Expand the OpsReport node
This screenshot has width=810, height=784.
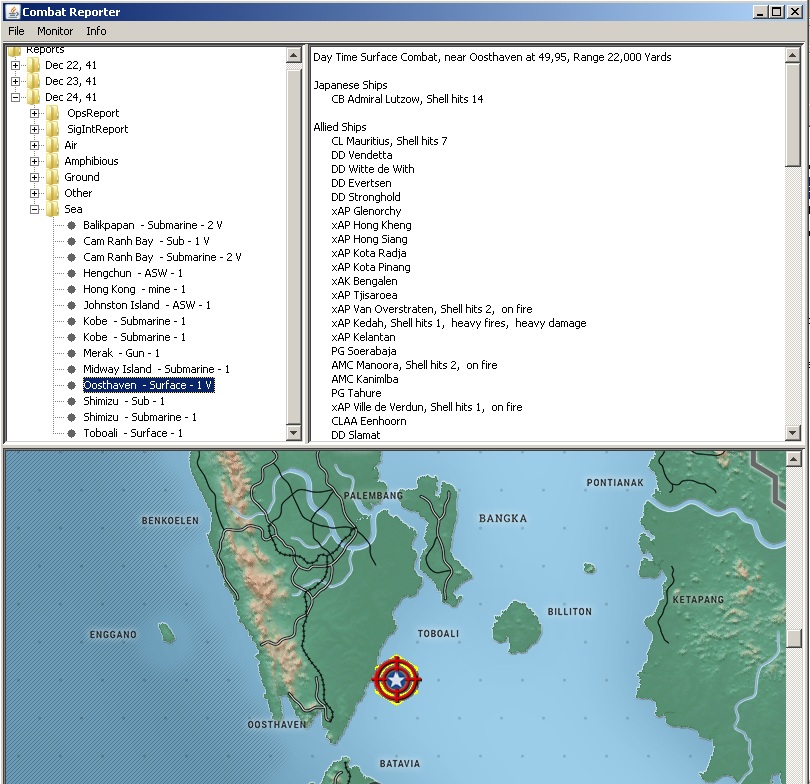coord(34,114)
